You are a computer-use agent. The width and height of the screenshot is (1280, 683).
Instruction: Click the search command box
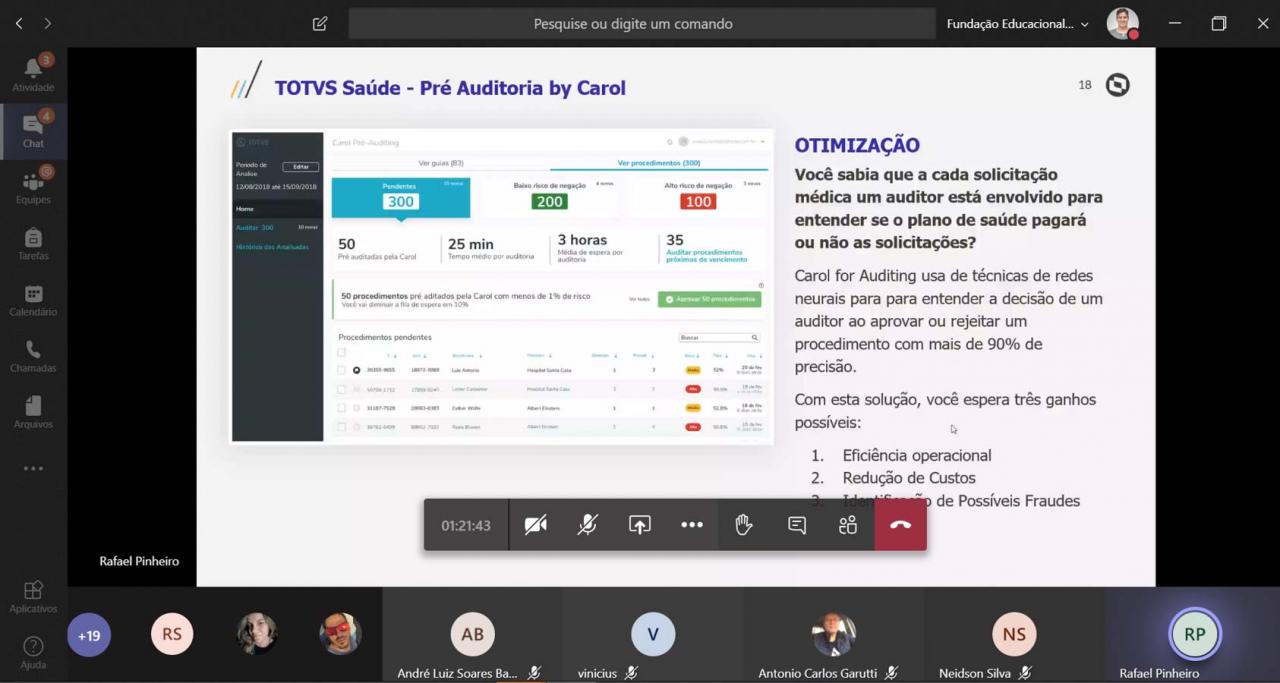(642, 23)
